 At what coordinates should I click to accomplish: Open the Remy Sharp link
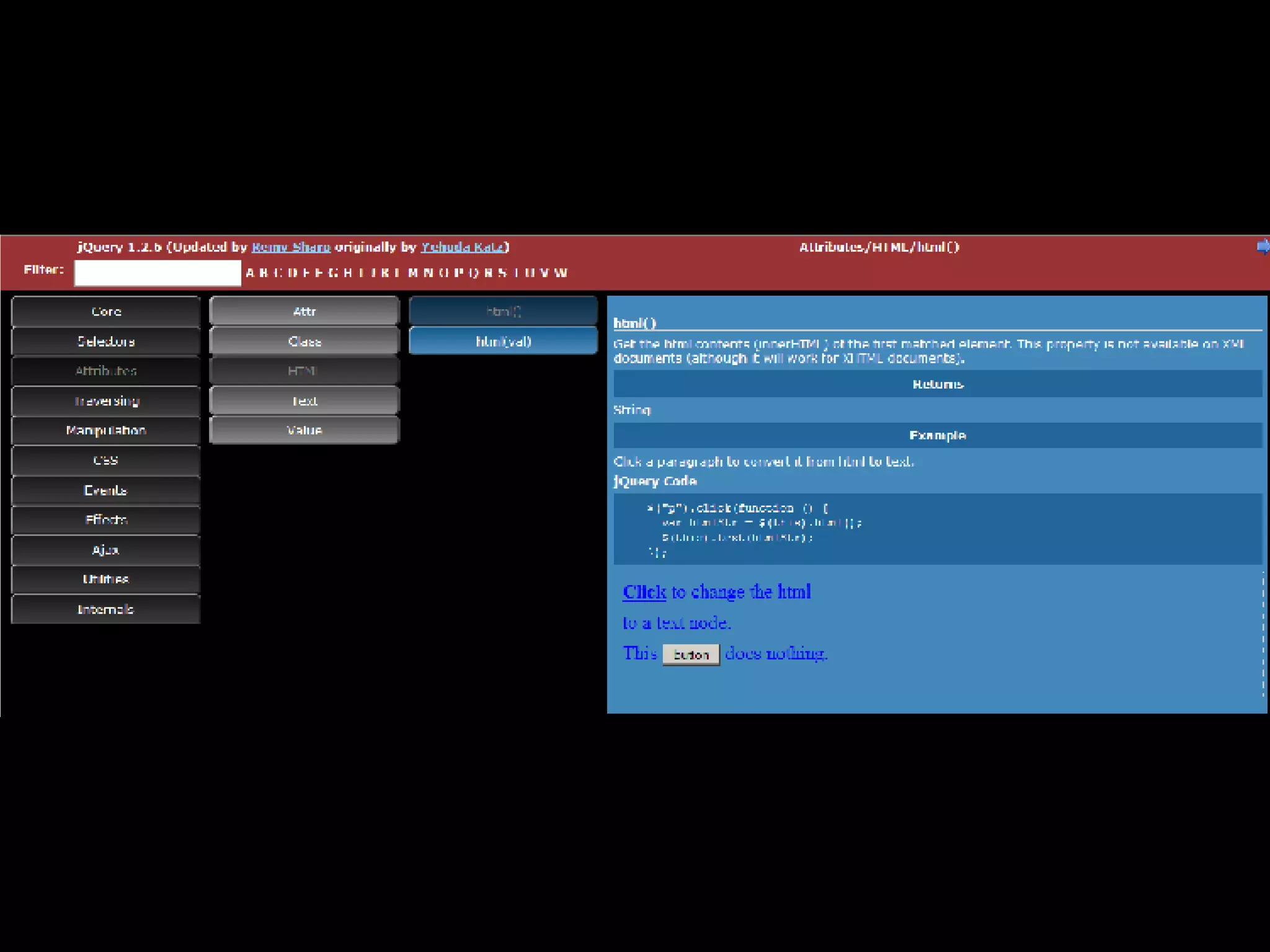[x=291, y=247]
